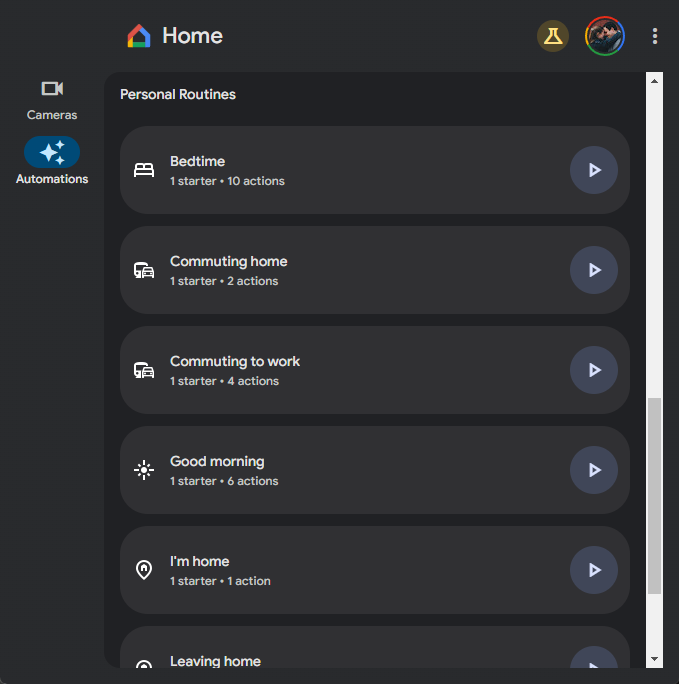Open the labs flask icon
This screenshot has width=679, height=684.
pos(553,36)
